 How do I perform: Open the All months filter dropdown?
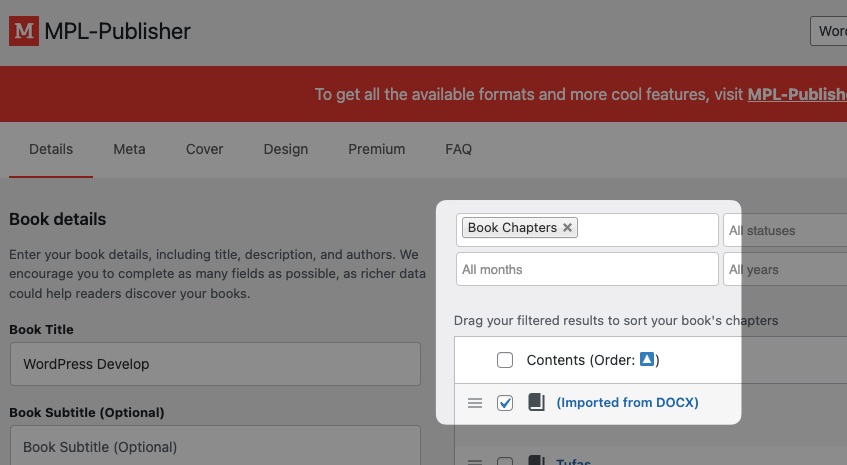tap(587, 269)
